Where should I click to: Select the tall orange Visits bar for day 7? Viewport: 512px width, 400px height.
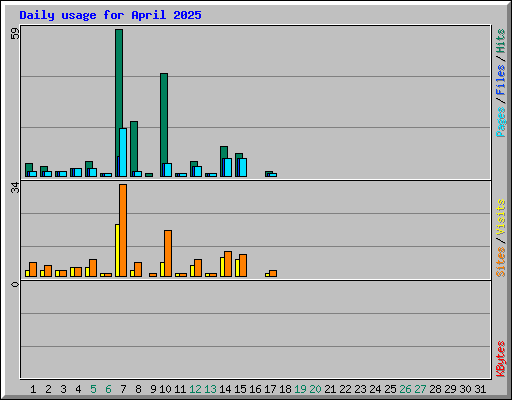pyautogui.click(x=123, y=230)
